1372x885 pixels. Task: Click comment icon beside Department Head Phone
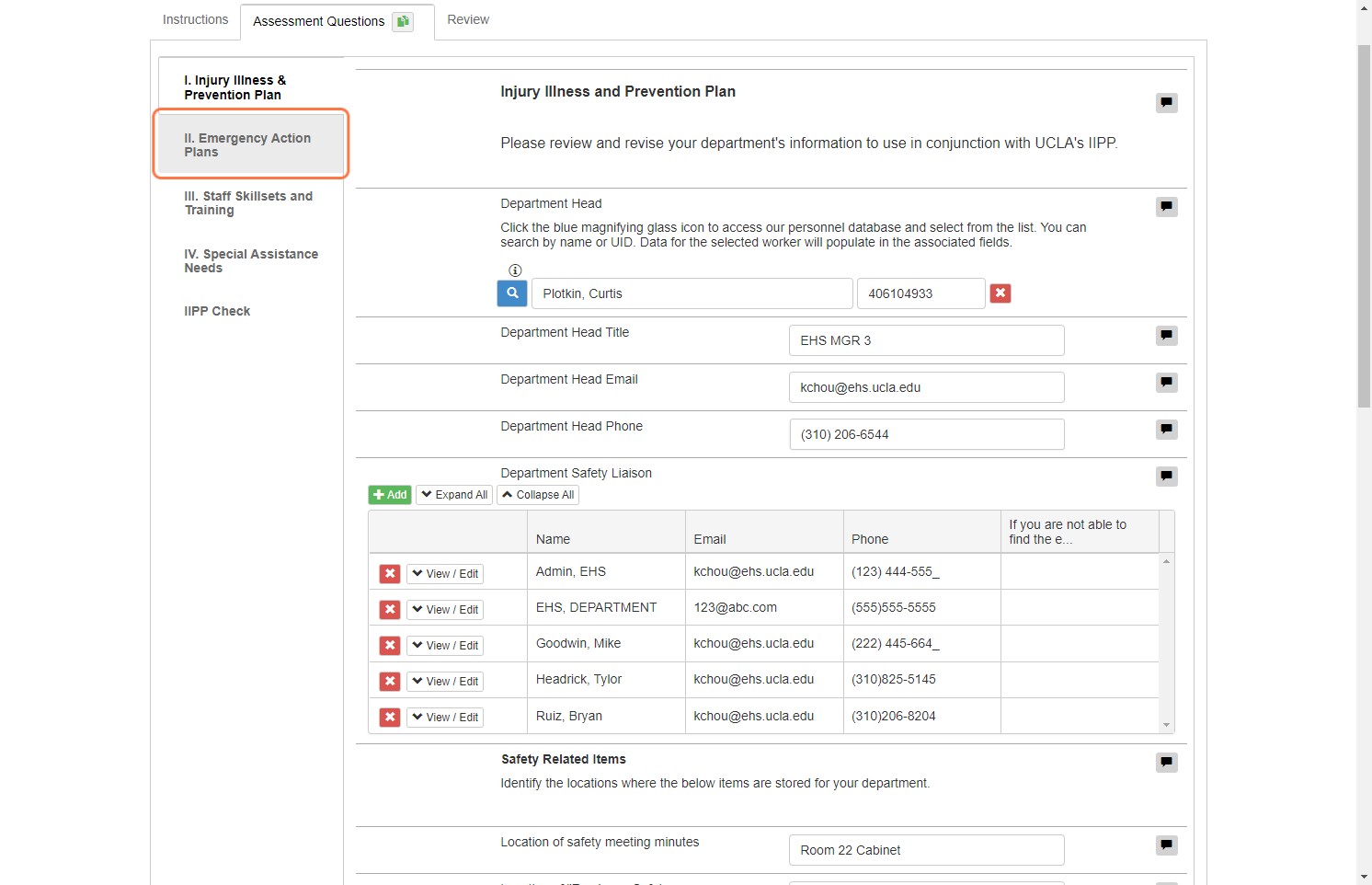pos(1166,430)
